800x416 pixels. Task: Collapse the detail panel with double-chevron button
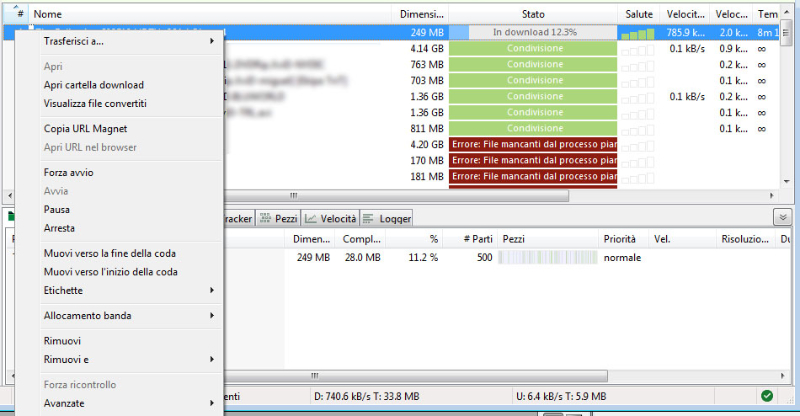coord(781,217)
